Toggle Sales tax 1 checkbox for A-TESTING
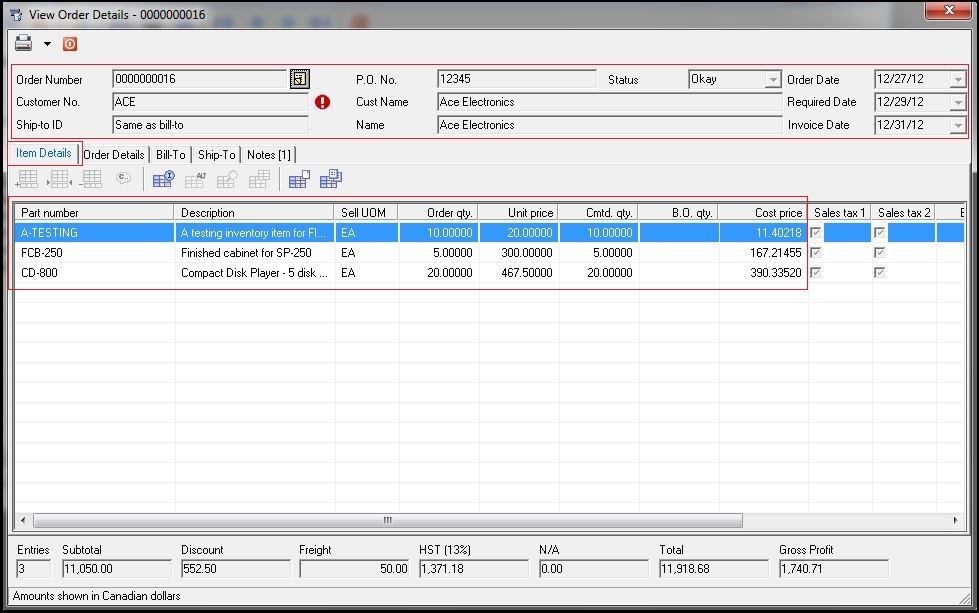This screenshot has width=979, height=613. click(x=815, y=233)
